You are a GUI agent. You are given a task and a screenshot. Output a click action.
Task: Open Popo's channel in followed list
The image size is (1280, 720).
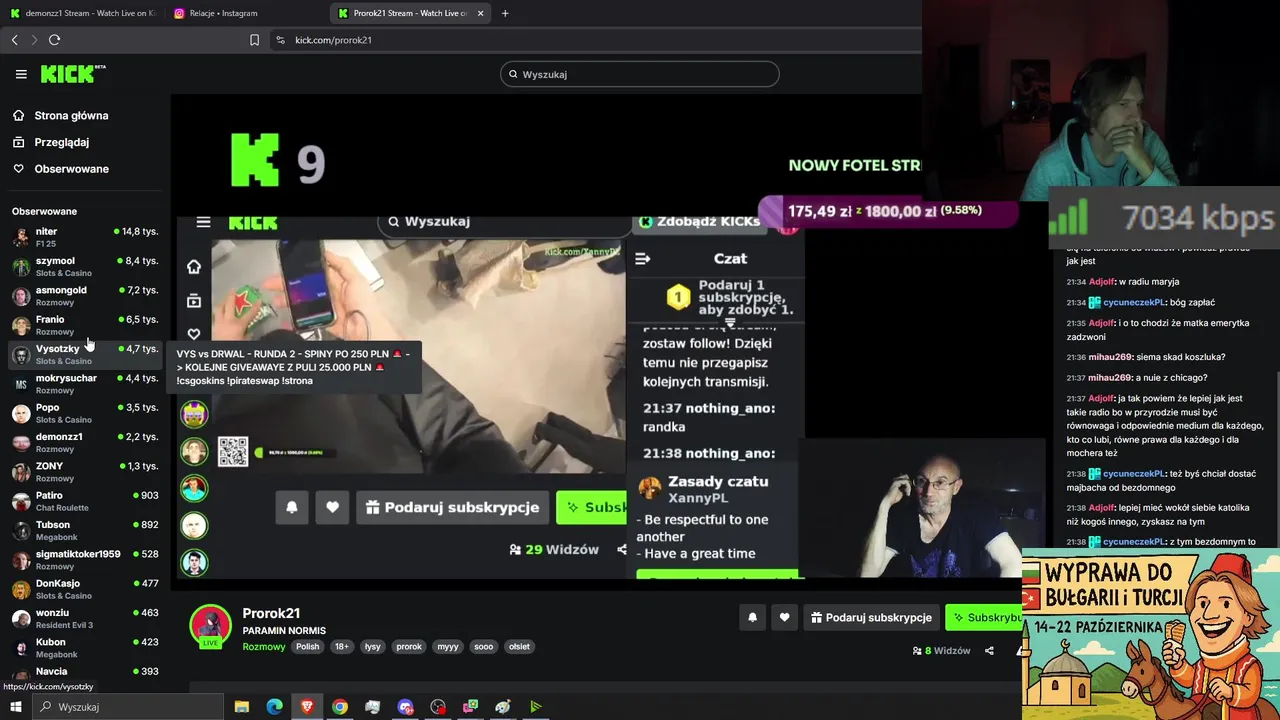85,413
